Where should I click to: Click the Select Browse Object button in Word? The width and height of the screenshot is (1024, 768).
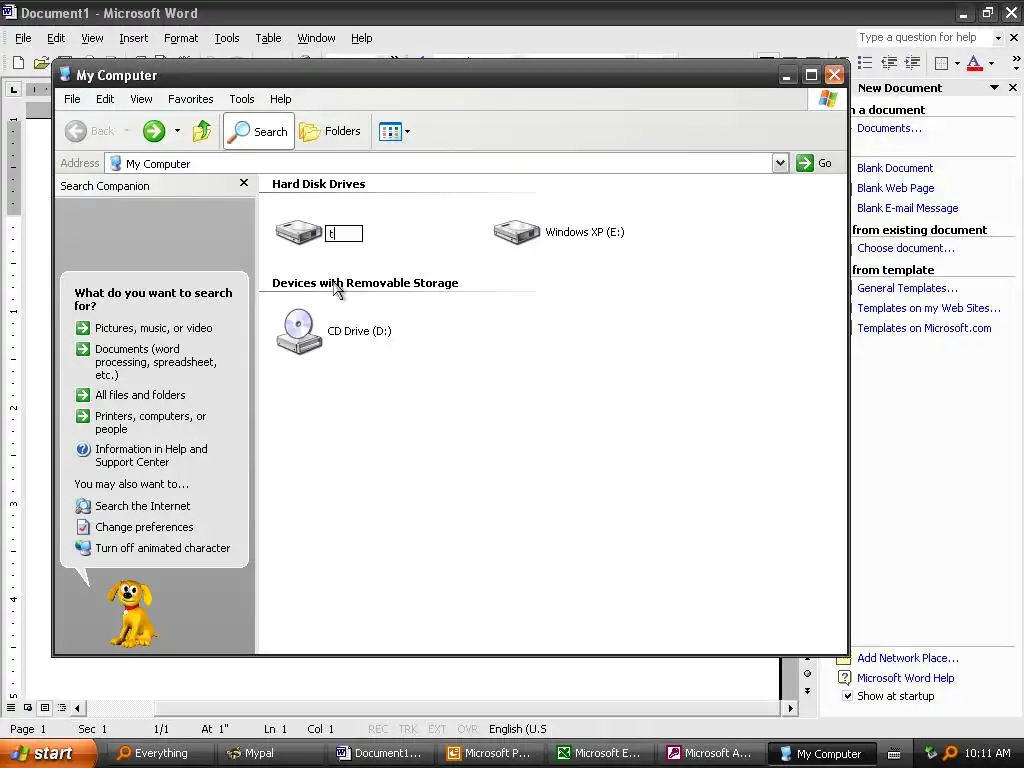(x=808, y=674)
